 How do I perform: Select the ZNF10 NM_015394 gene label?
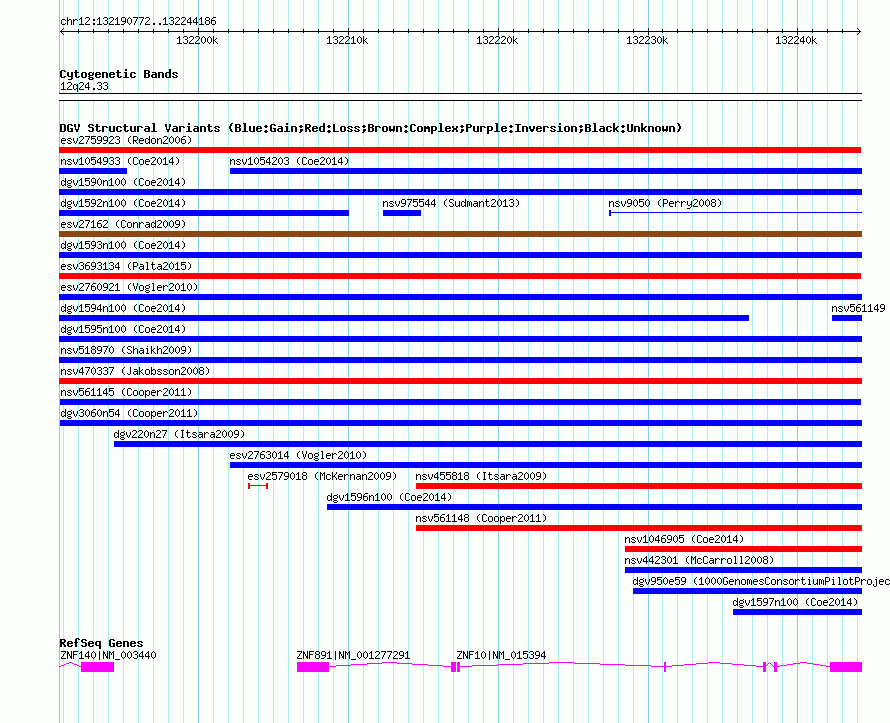click(501, 655)
